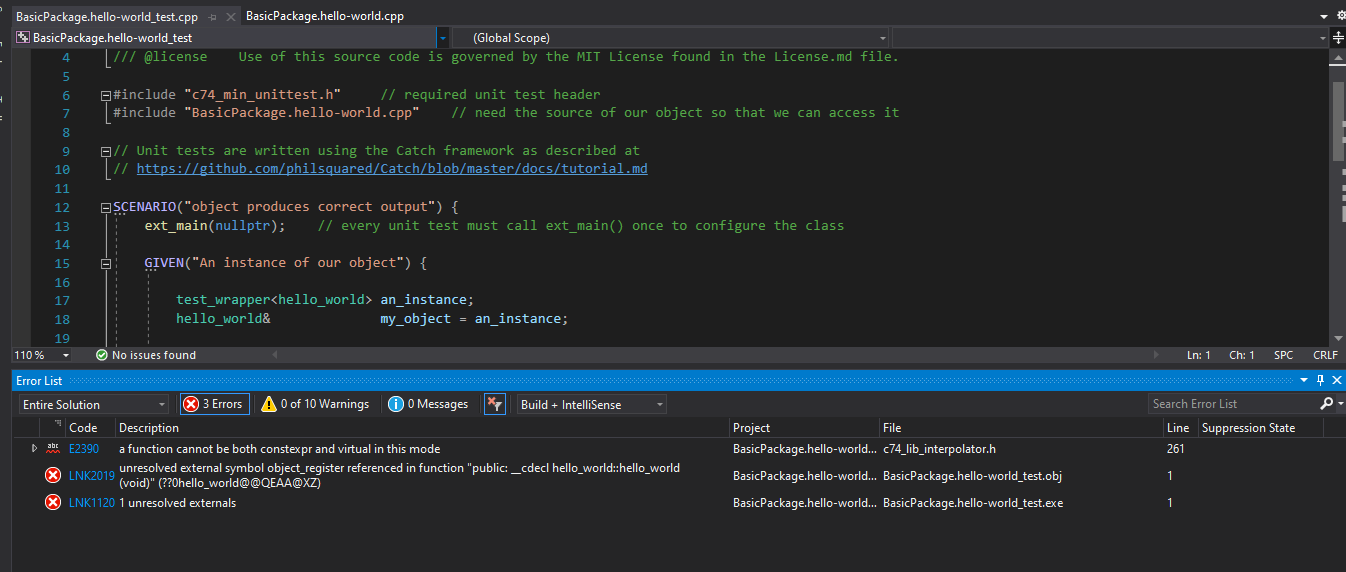Click the clear Error List filters icon

pos(494,404)
